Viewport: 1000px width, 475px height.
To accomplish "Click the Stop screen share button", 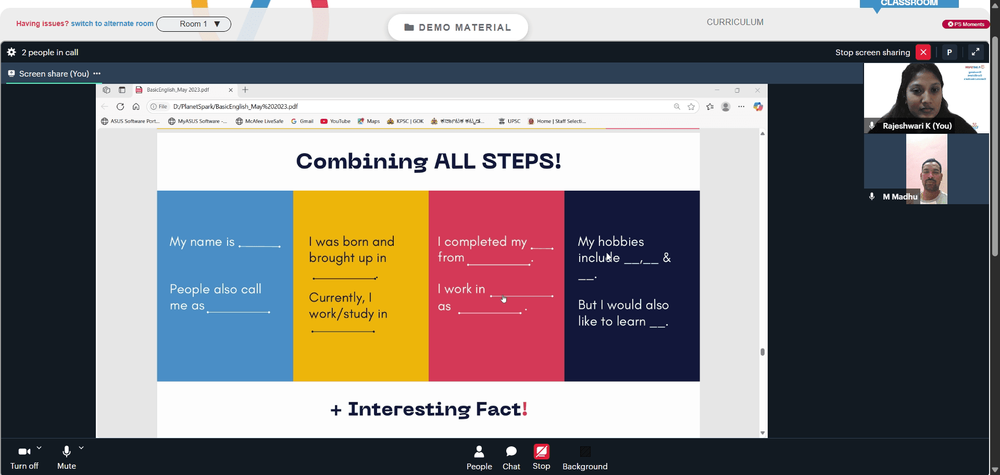I will pos(541,458).
